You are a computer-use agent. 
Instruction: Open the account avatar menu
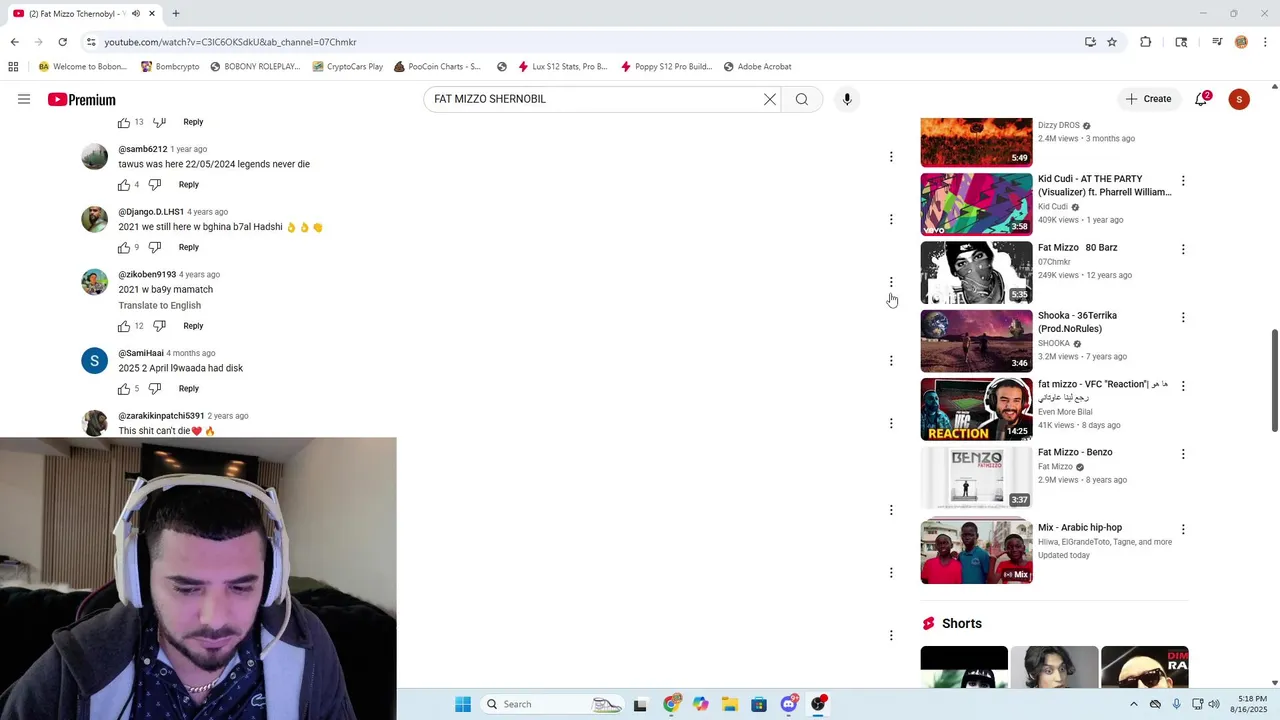[1239, 99]
